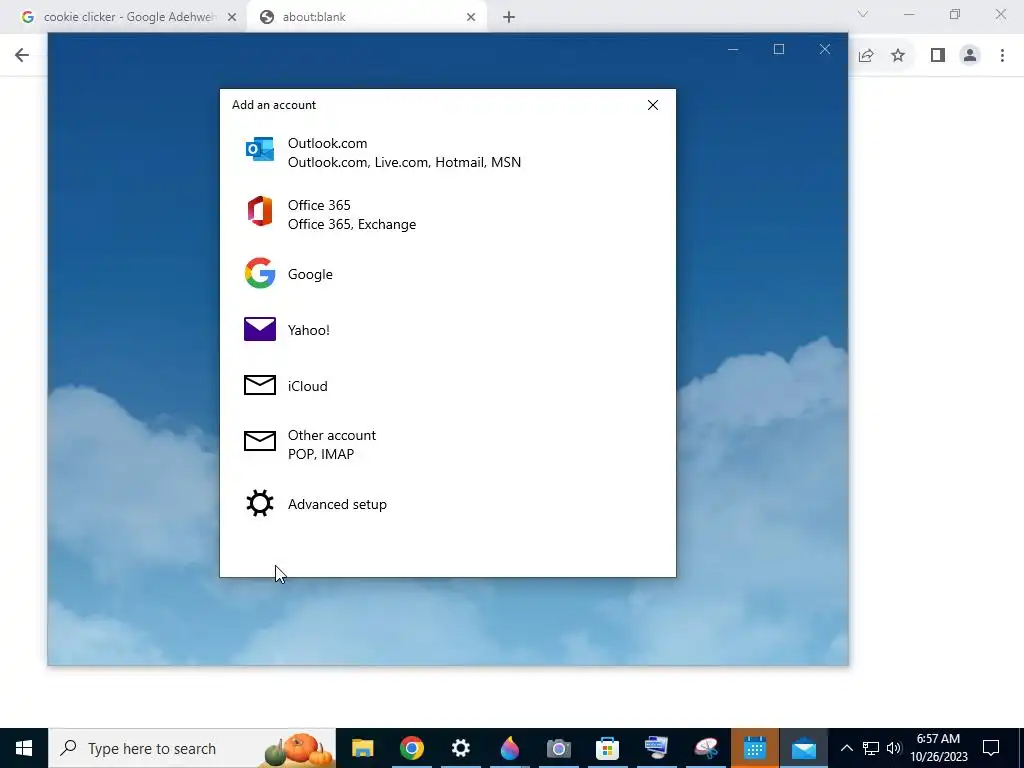Open Microsoft Store from taskbar

tap(607, 748)
